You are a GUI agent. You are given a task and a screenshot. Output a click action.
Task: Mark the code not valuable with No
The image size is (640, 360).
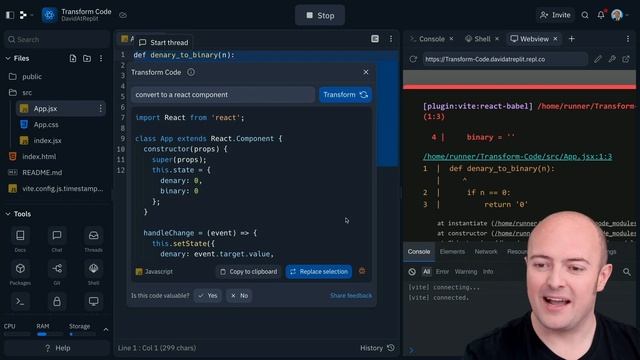point(239,296)
